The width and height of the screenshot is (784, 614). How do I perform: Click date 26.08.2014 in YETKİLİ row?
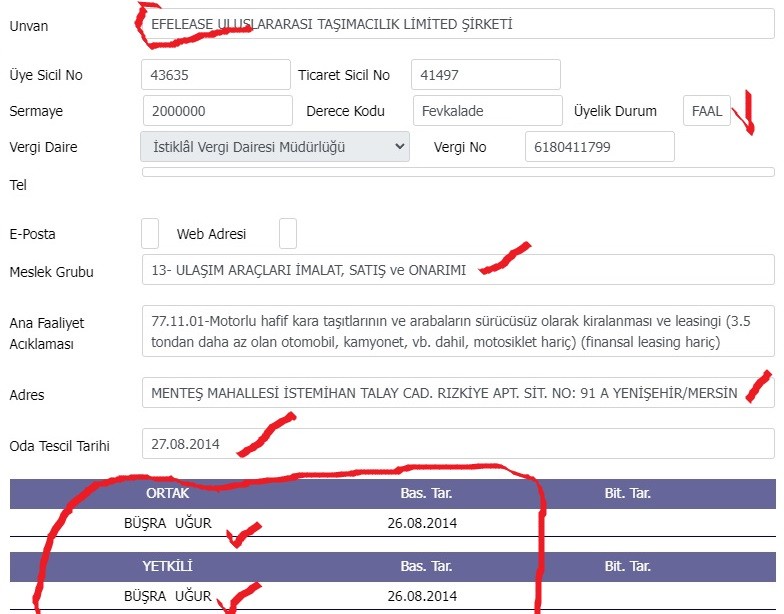(x=422, y=596)
